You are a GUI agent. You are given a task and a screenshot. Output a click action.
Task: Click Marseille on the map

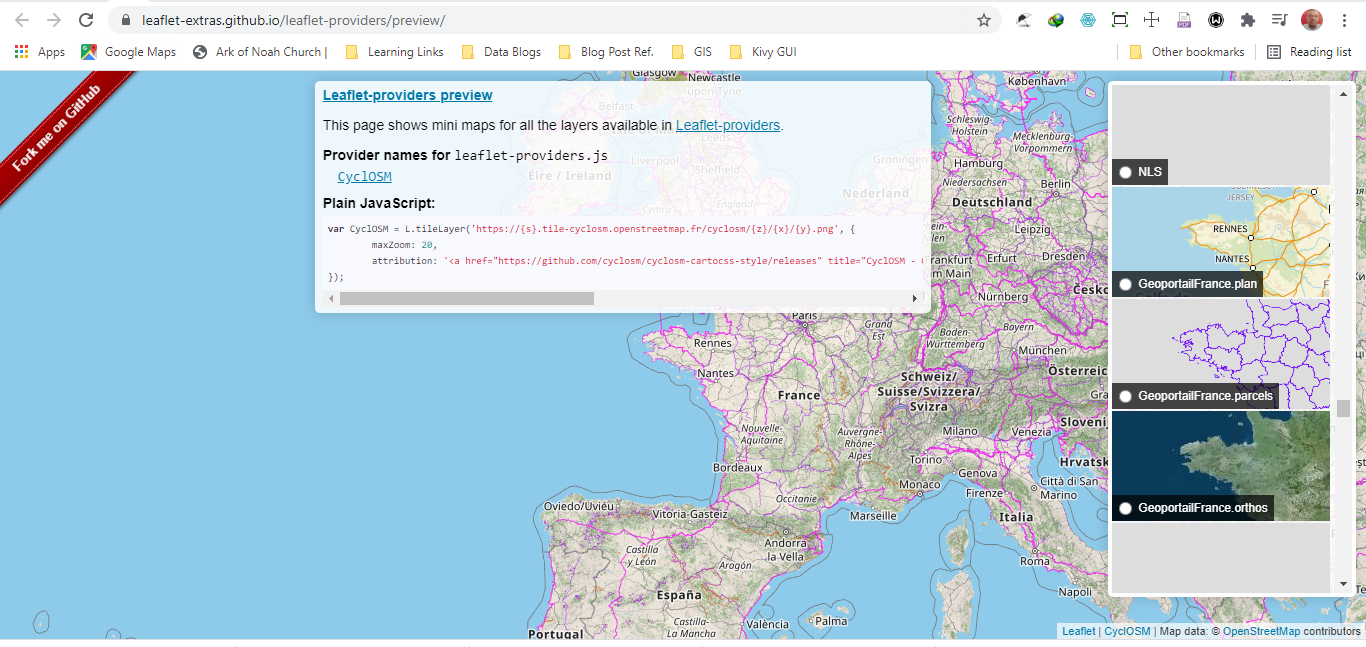[873, 516]
